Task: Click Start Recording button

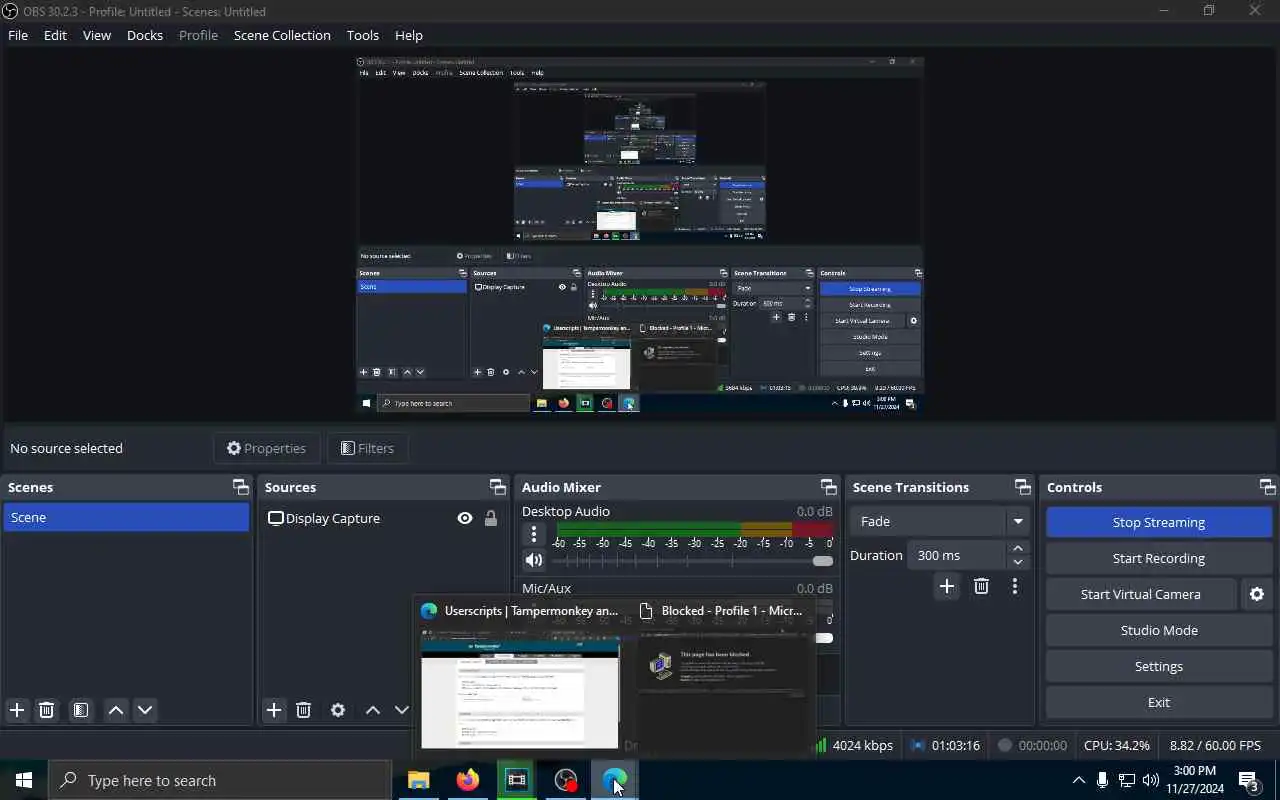Action: pos(1159,558)
